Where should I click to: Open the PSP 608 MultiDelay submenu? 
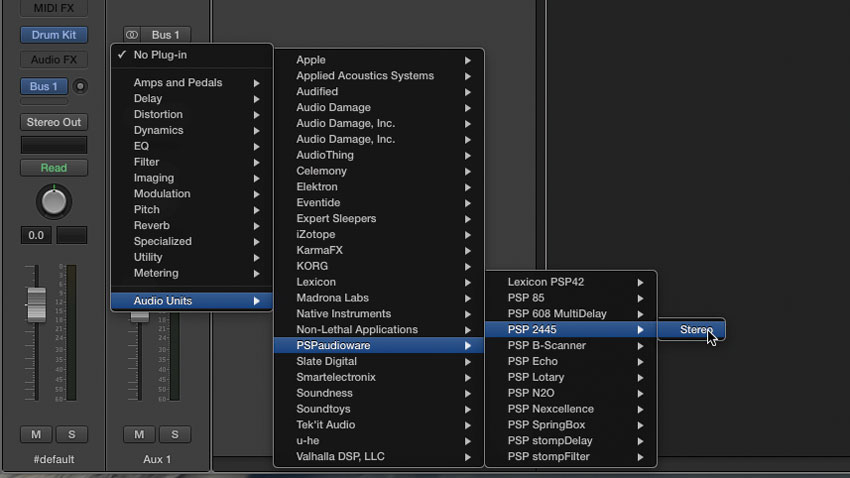point(571,313)
